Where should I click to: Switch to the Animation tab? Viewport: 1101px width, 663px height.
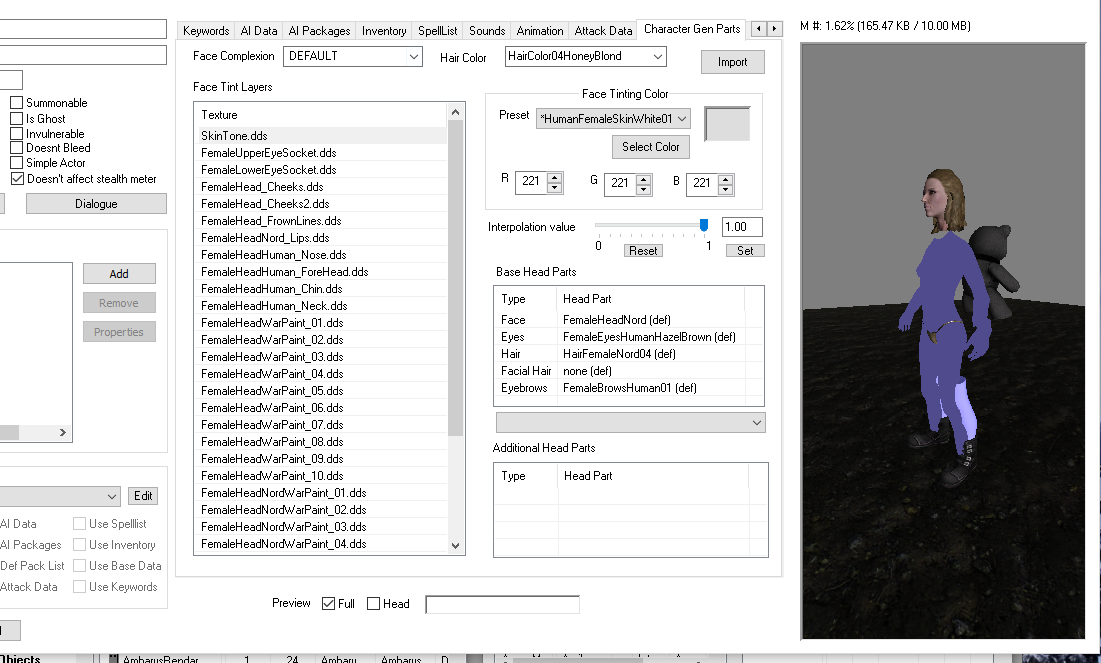click(540, 31)
